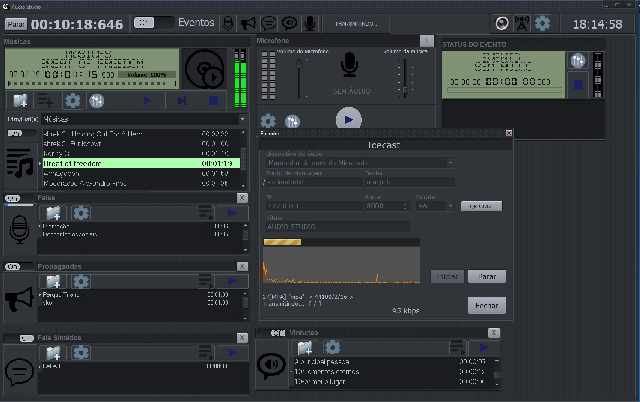
Task: Click the megaphone icon in Propagandas panel
Action: [19, 299]
